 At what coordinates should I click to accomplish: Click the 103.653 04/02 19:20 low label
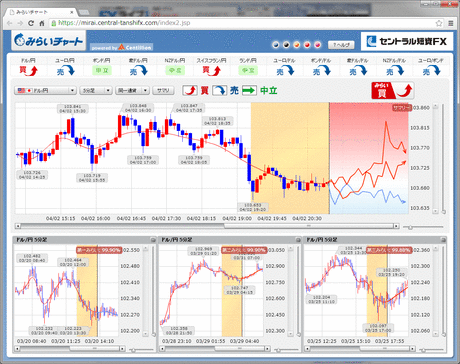click(x=253, y=207)
